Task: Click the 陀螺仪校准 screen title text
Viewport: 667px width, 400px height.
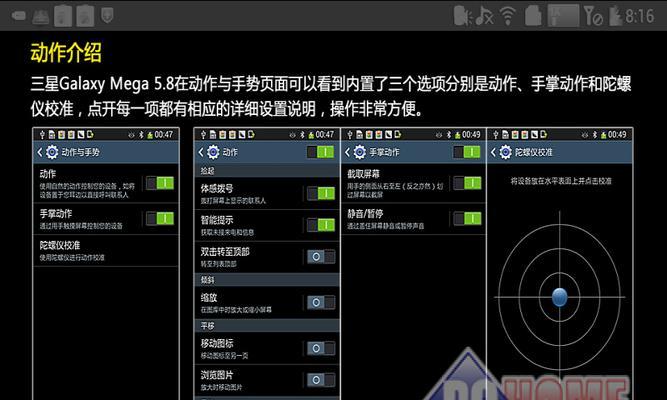Action: pos(533,152)
